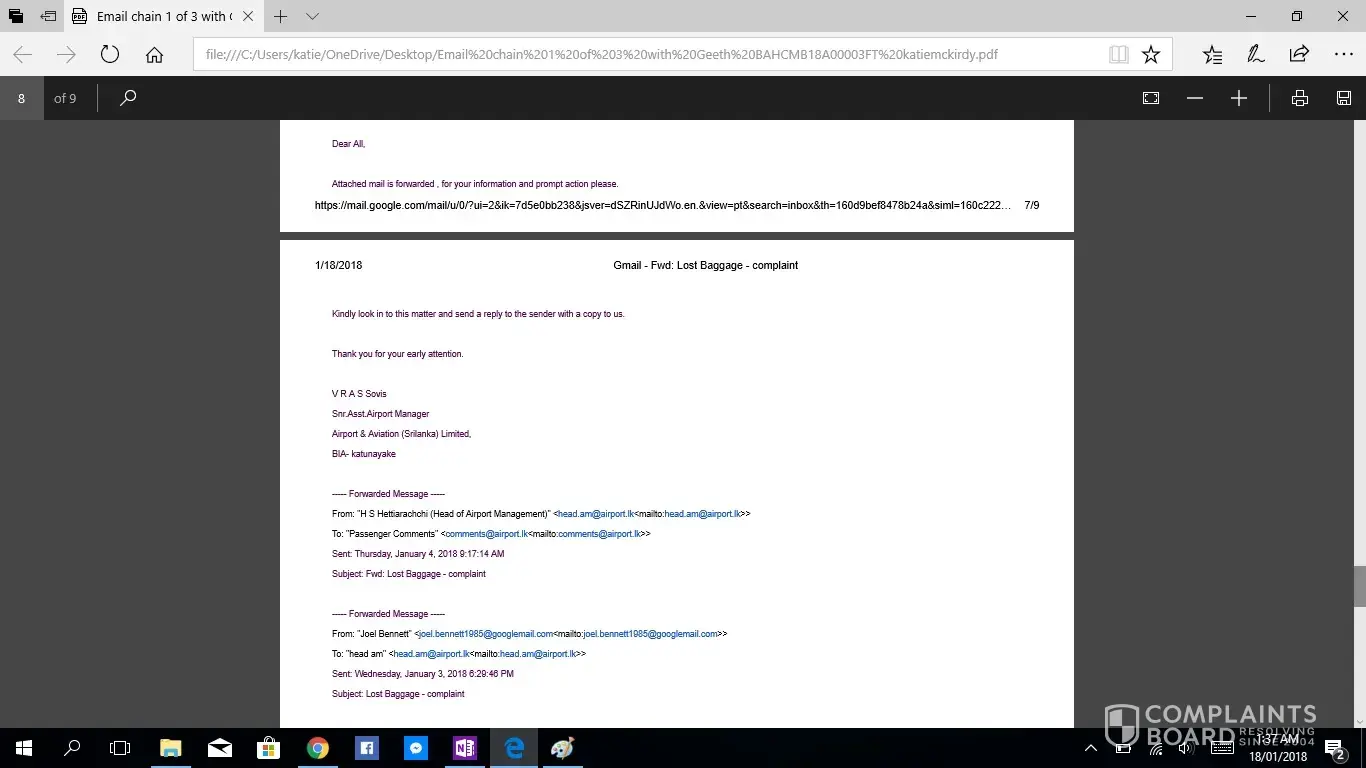
Task: Open the Windows Start menu
Action: [24, 748]
